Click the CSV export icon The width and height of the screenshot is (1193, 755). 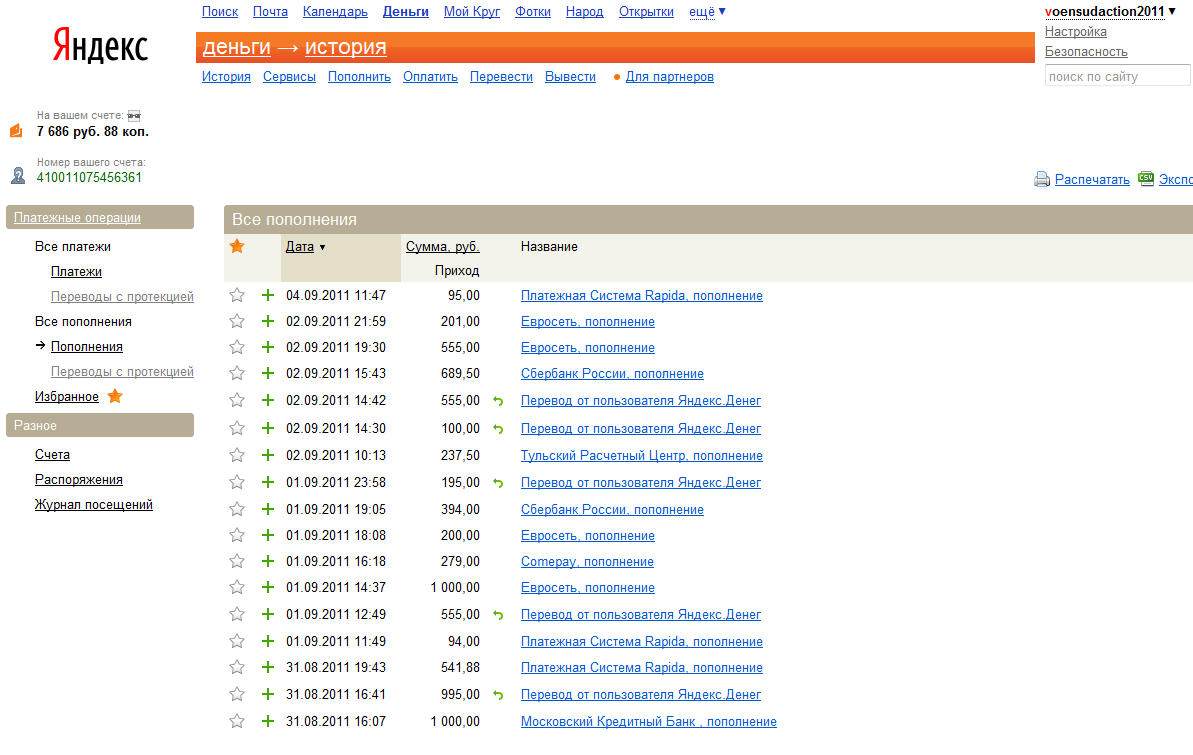coord(1146,179)
